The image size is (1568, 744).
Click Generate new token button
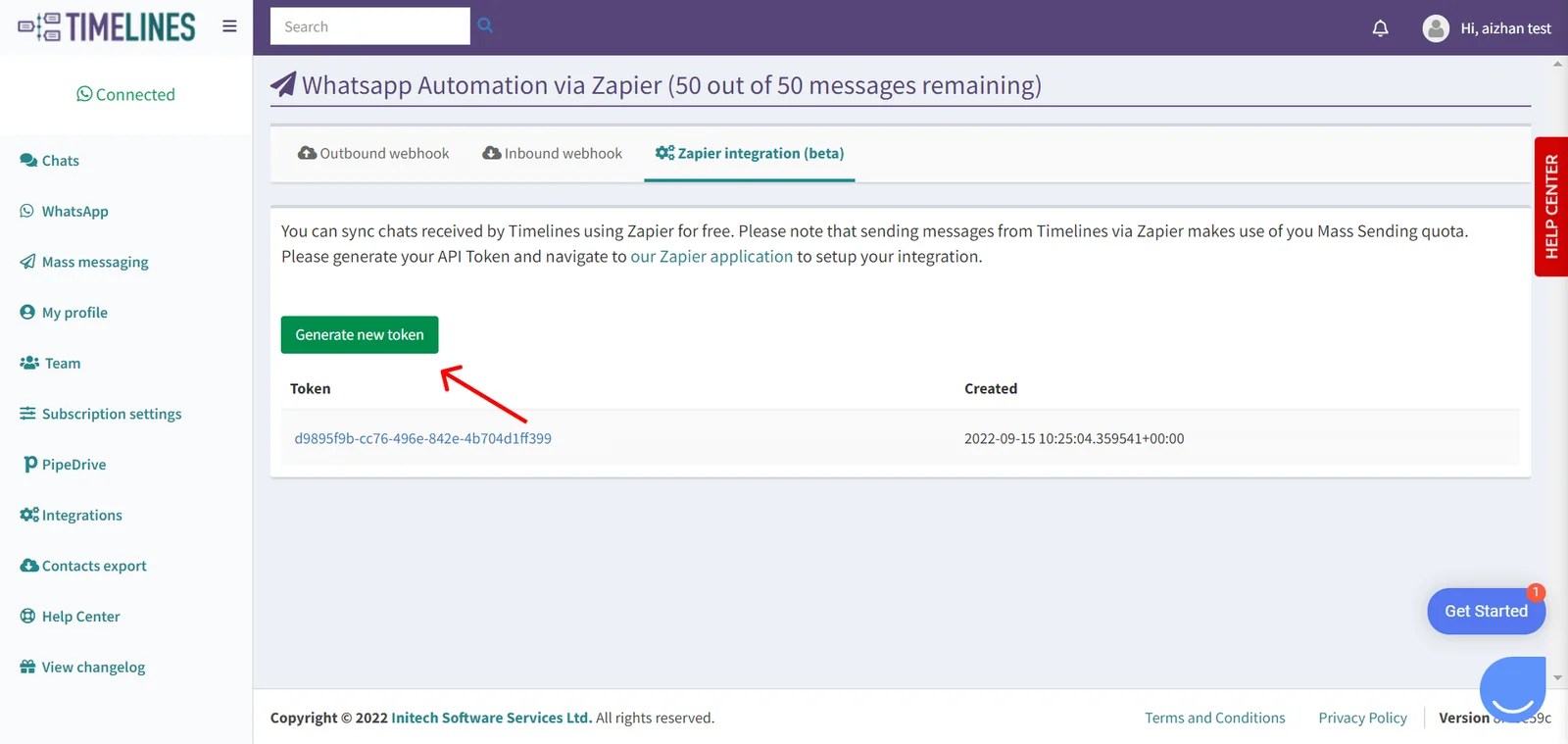tap(360, 334)
